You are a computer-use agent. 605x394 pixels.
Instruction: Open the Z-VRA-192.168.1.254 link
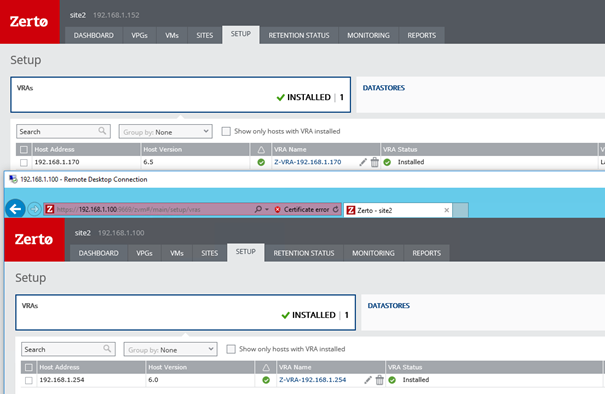point(313,380)
